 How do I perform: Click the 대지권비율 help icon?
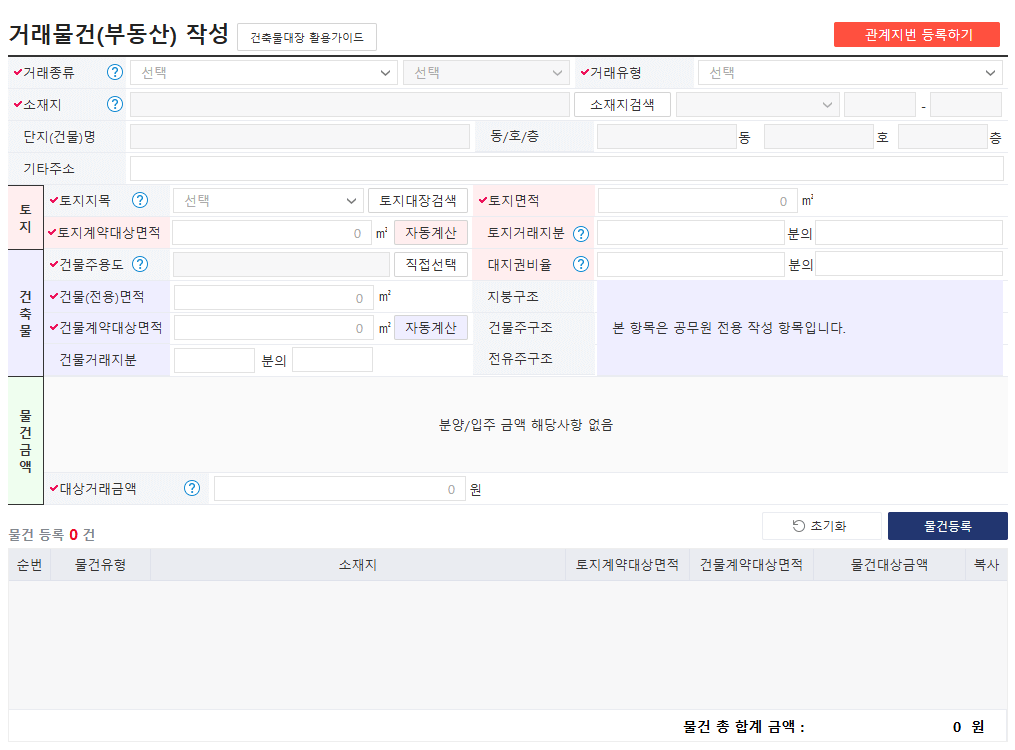[580, 264]
